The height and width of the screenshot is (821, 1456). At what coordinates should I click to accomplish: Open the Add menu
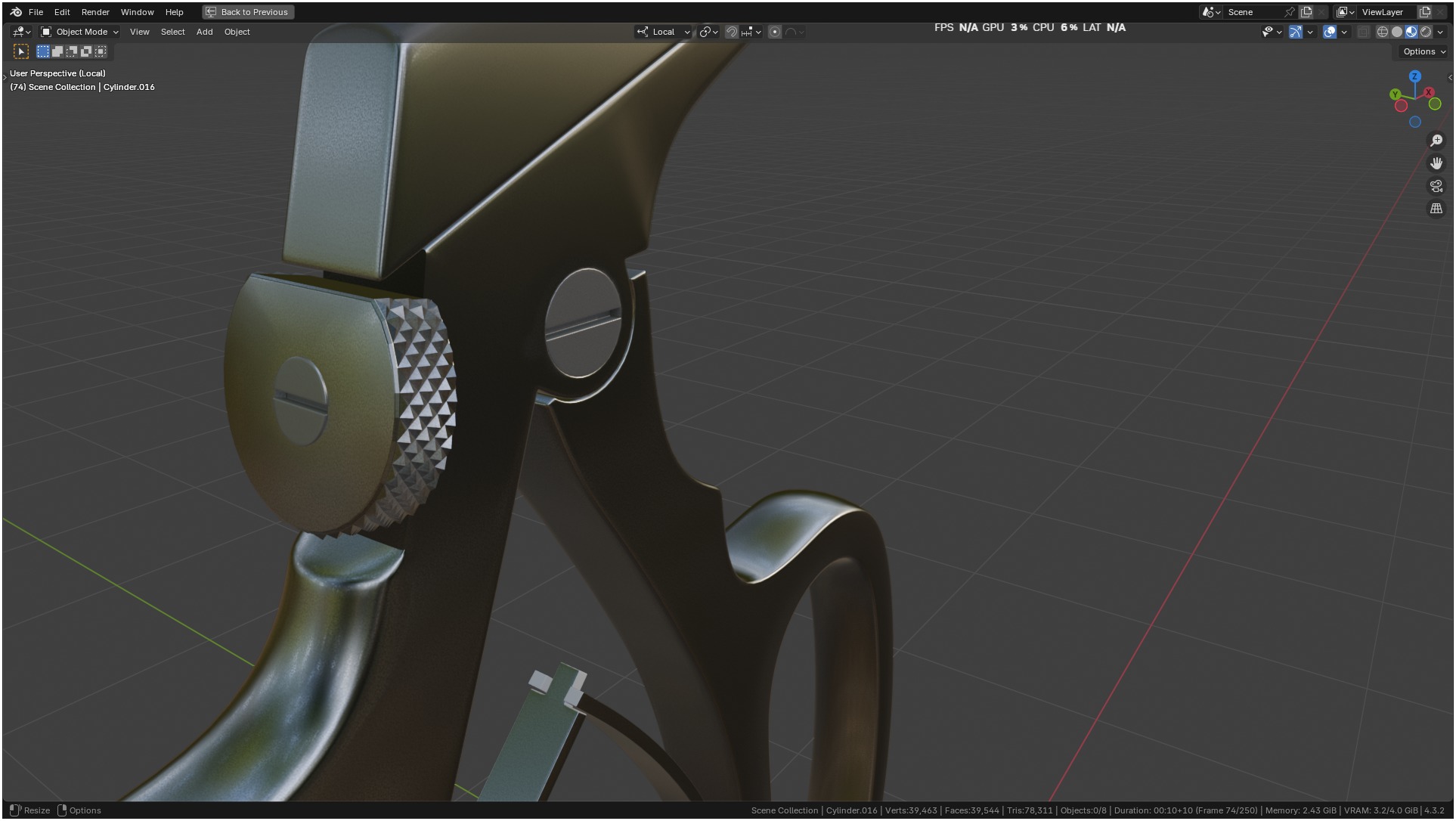204,32
